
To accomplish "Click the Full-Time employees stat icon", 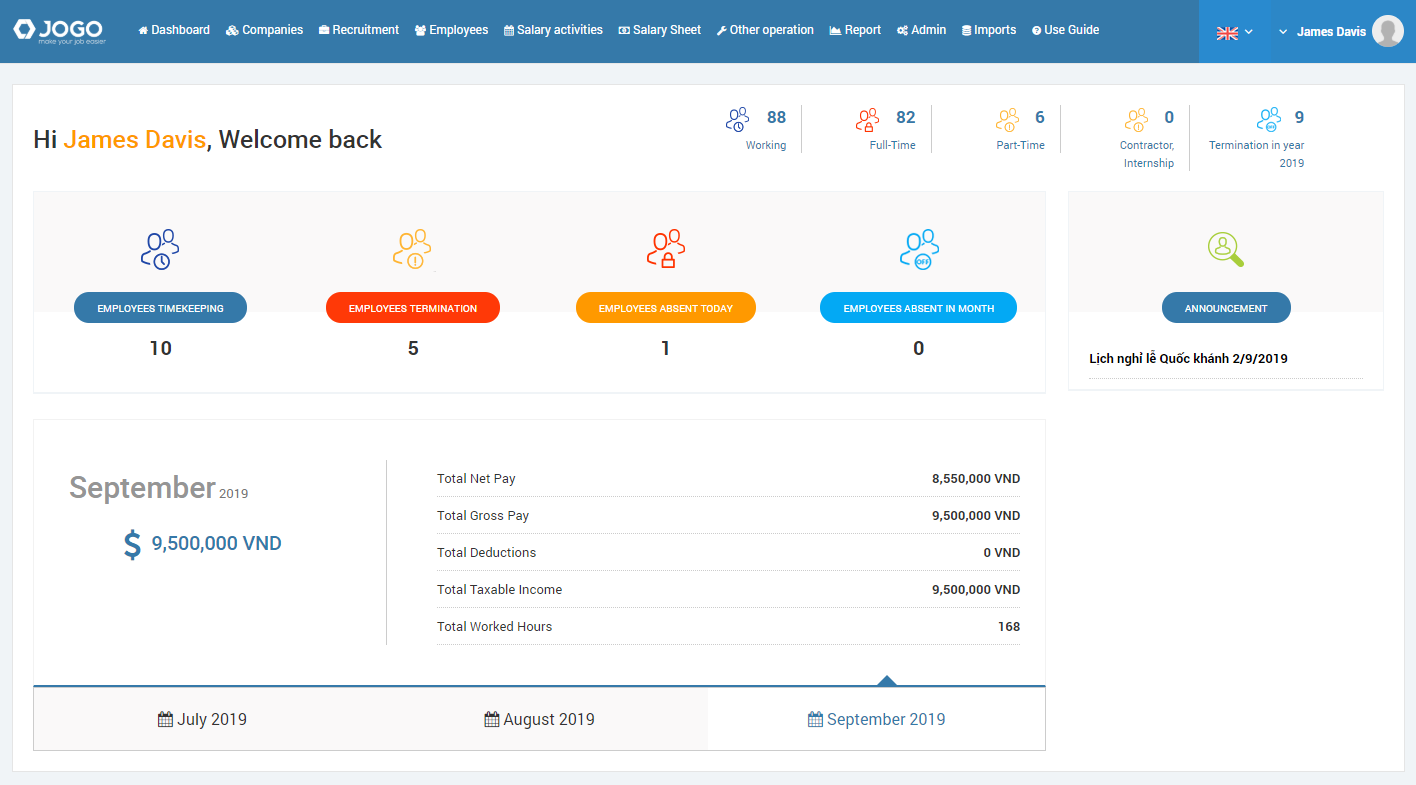I will [867, 120].
